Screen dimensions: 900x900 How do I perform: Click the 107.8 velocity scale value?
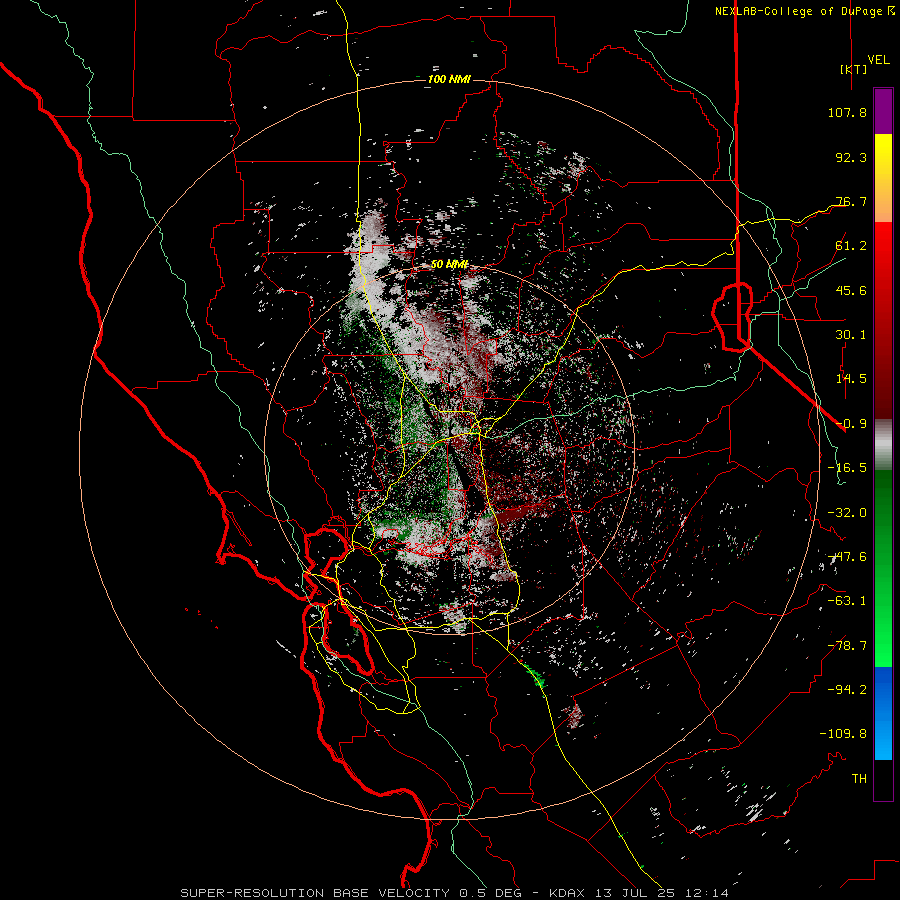click(847, 112)
